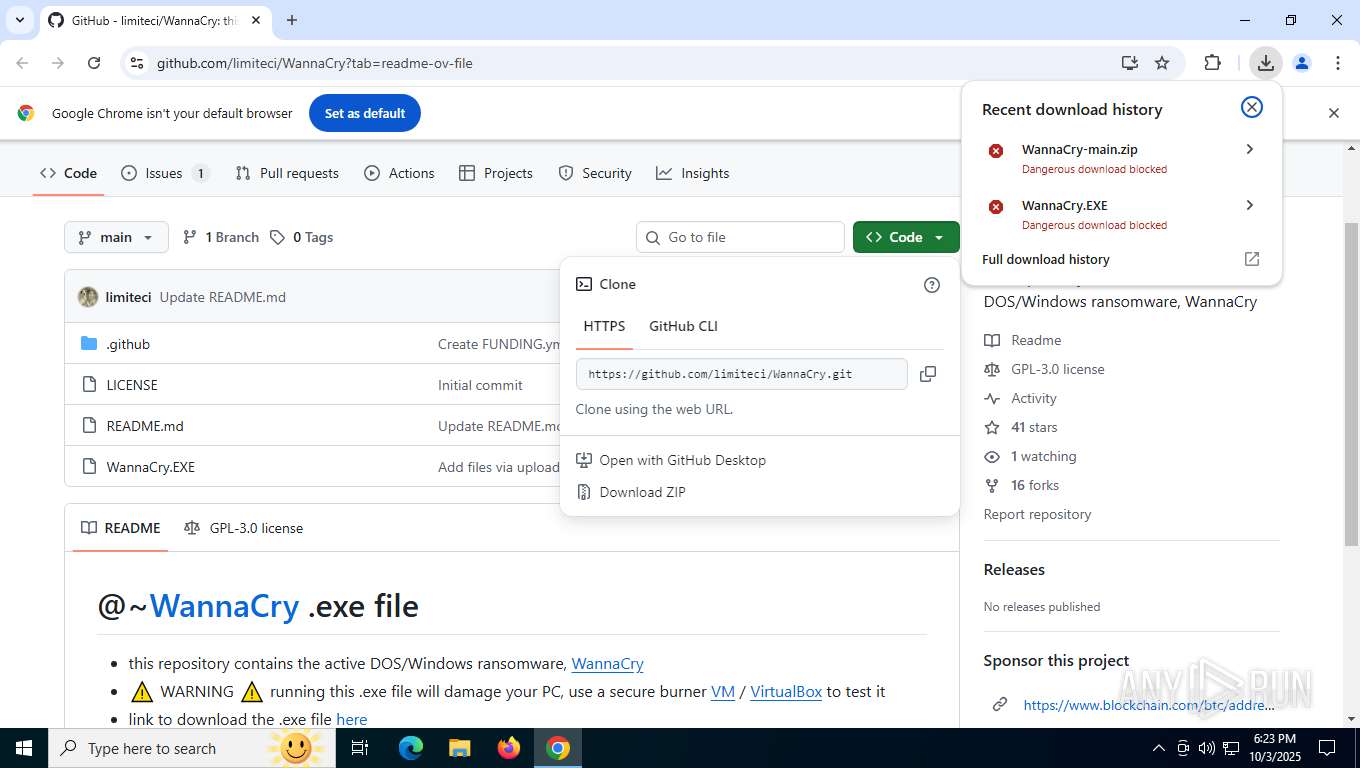The image size is (1360, 768).
Task: Click the volume icon in system tray
Action: pyautogui.click(x=1206, y=748)
